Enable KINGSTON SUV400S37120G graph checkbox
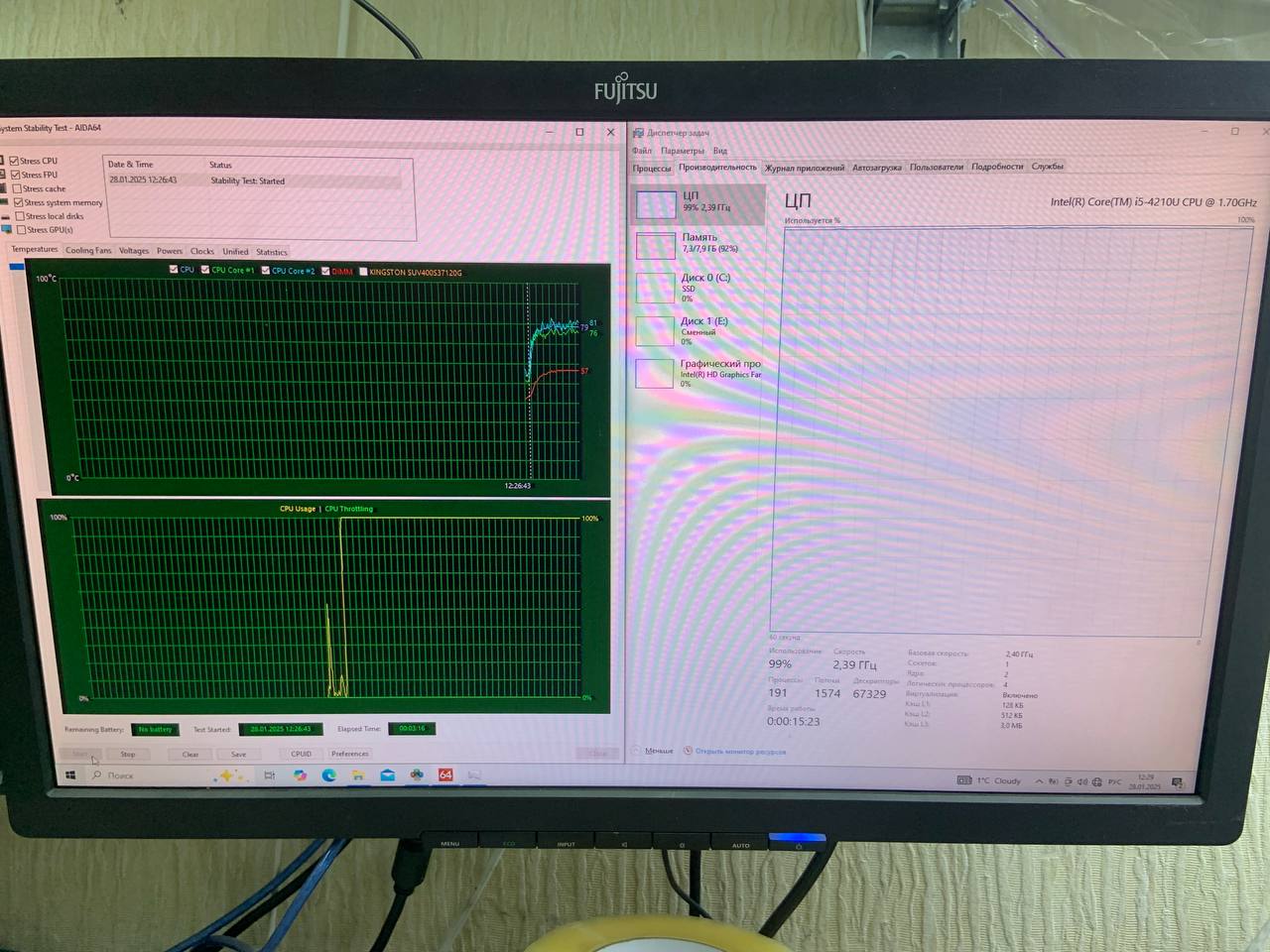Viewport: 1270px width, 952px height. [x=363, y=271]
